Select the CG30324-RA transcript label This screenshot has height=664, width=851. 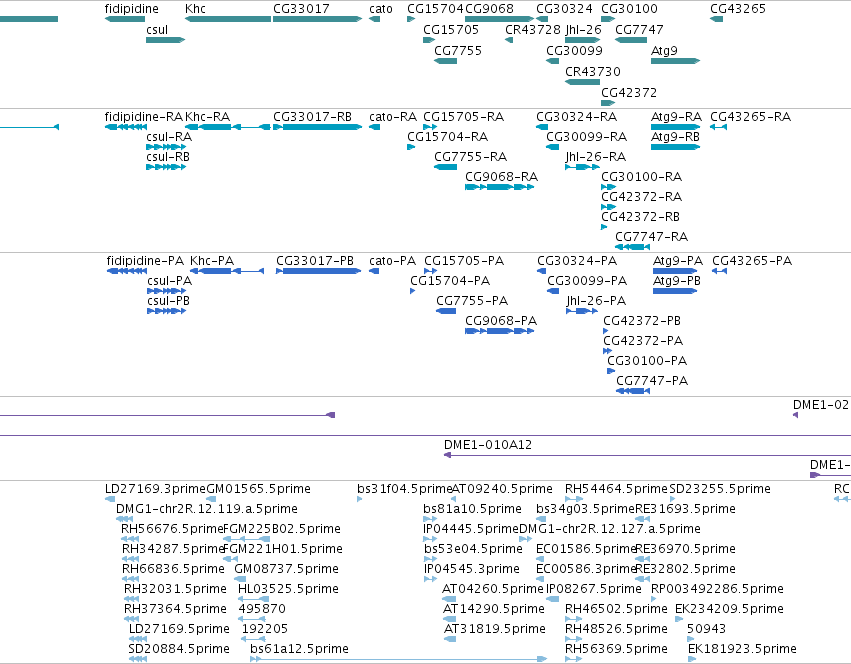[576, 117]
